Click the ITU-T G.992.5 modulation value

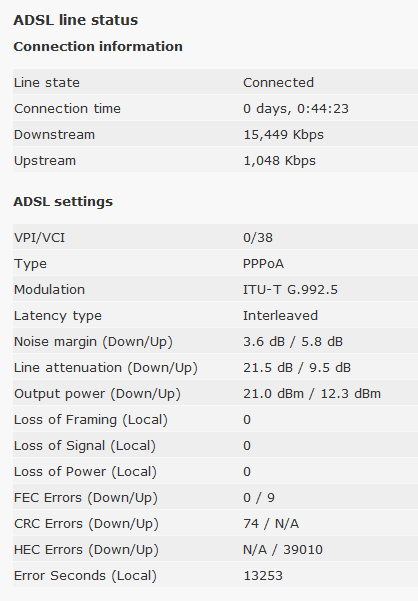(x=290, y=289)
